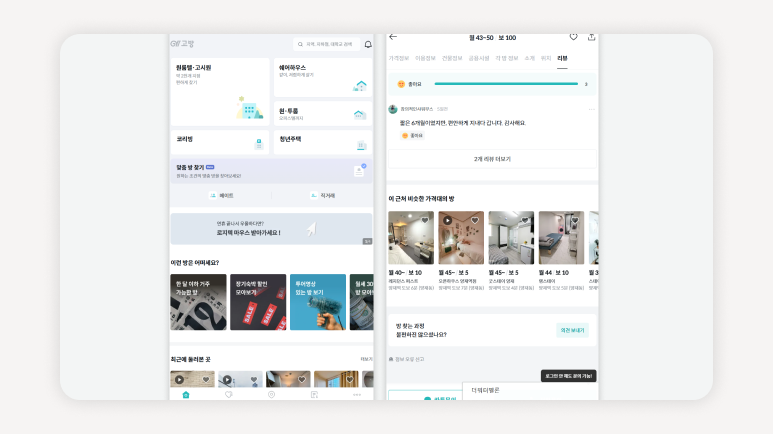Click 더보기 next to 최근에 둘러본 곳
The width and height of the screenshot is (773, 434).
point(366,360)
